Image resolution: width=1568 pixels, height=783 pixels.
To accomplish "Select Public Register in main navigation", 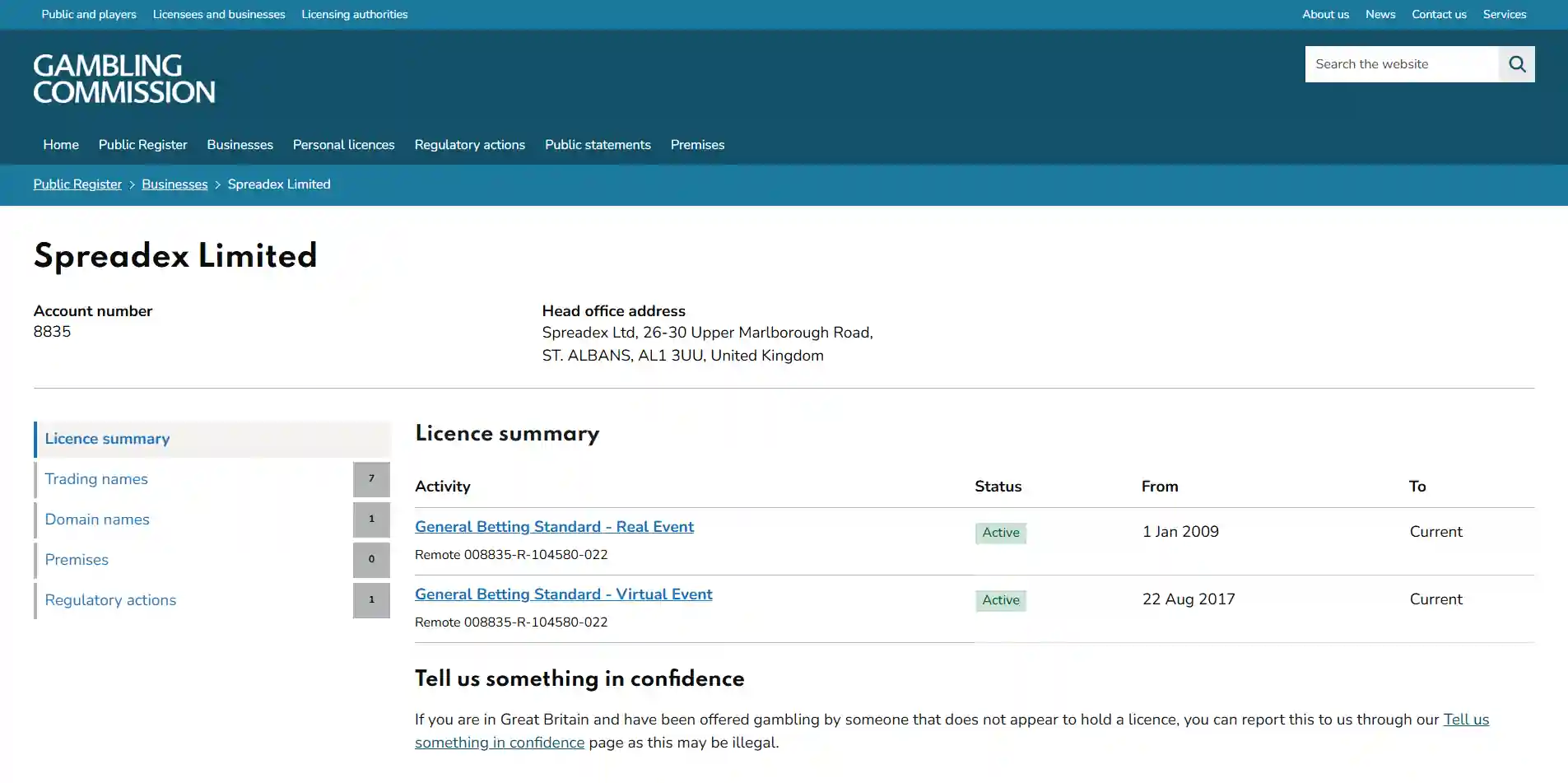I will (x=143, y=145).
